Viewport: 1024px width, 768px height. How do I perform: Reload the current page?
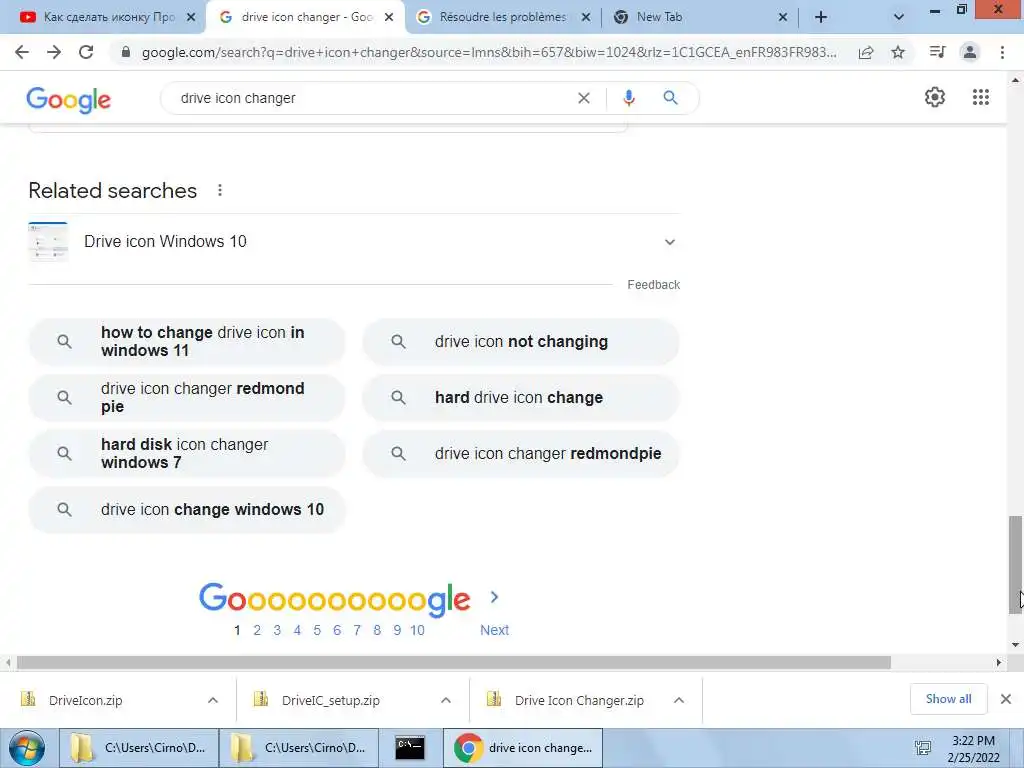86,52
